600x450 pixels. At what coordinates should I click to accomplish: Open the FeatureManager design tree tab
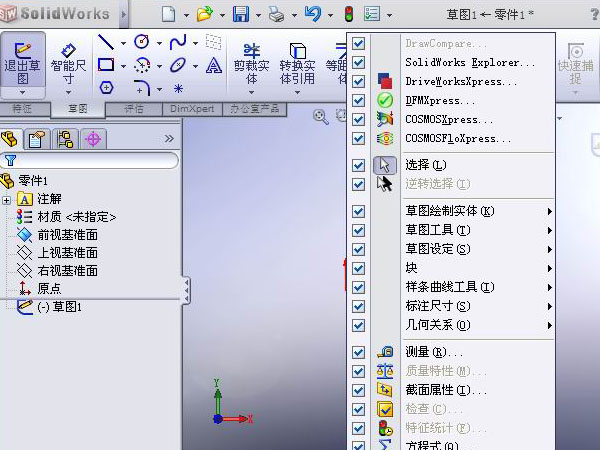[9, 139]
